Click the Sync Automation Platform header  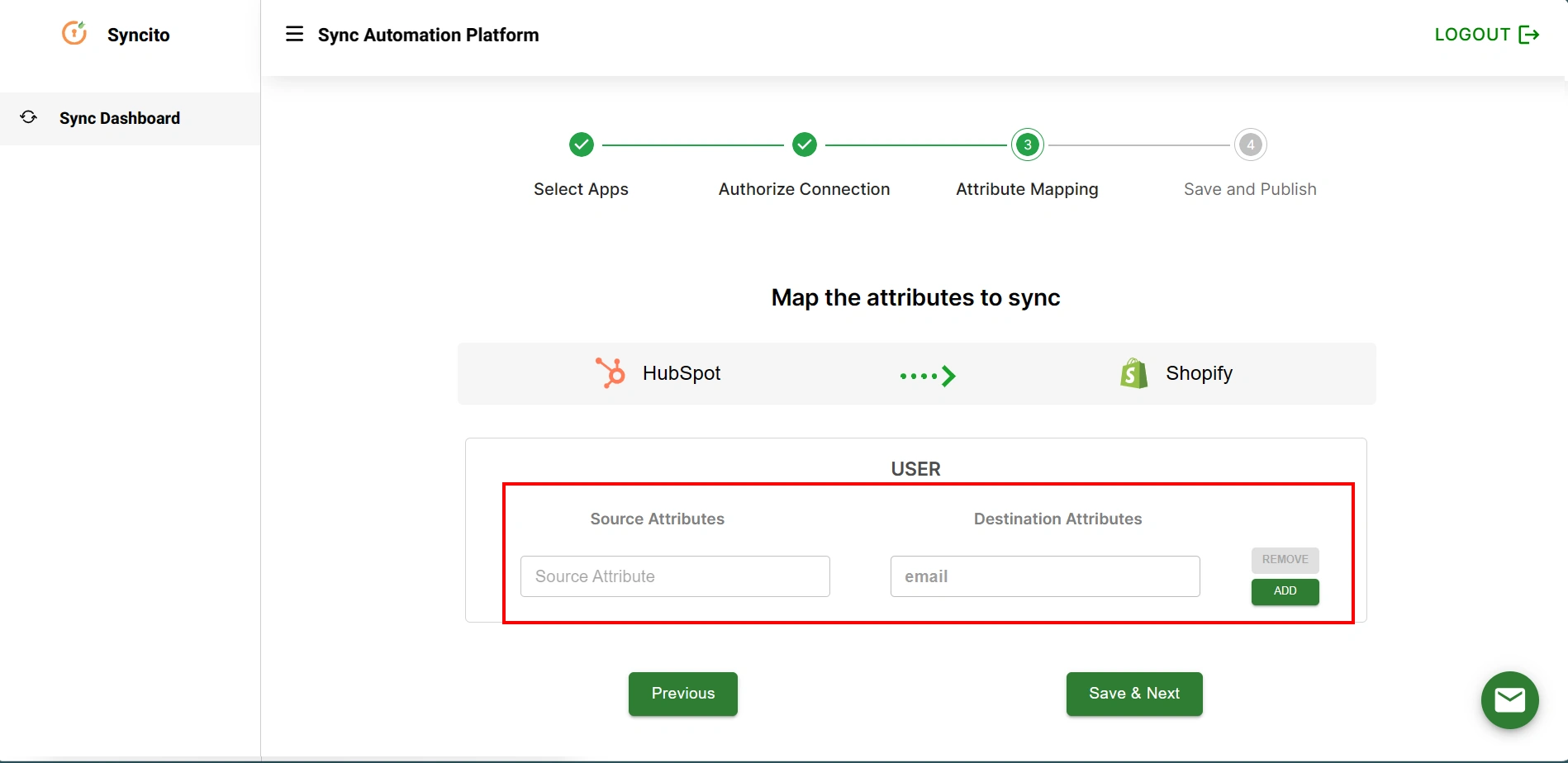coord(429,35)
